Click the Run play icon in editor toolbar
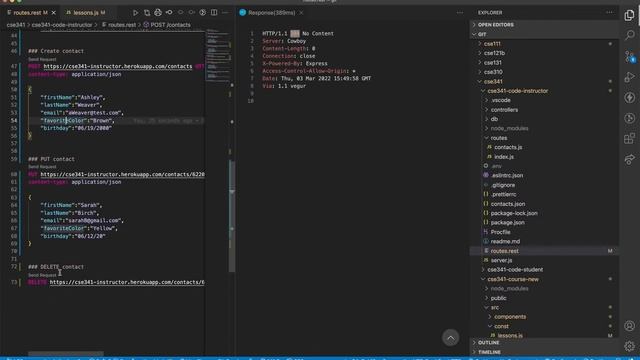Screen dimensions: 640x360 click(x=135, y=13)
